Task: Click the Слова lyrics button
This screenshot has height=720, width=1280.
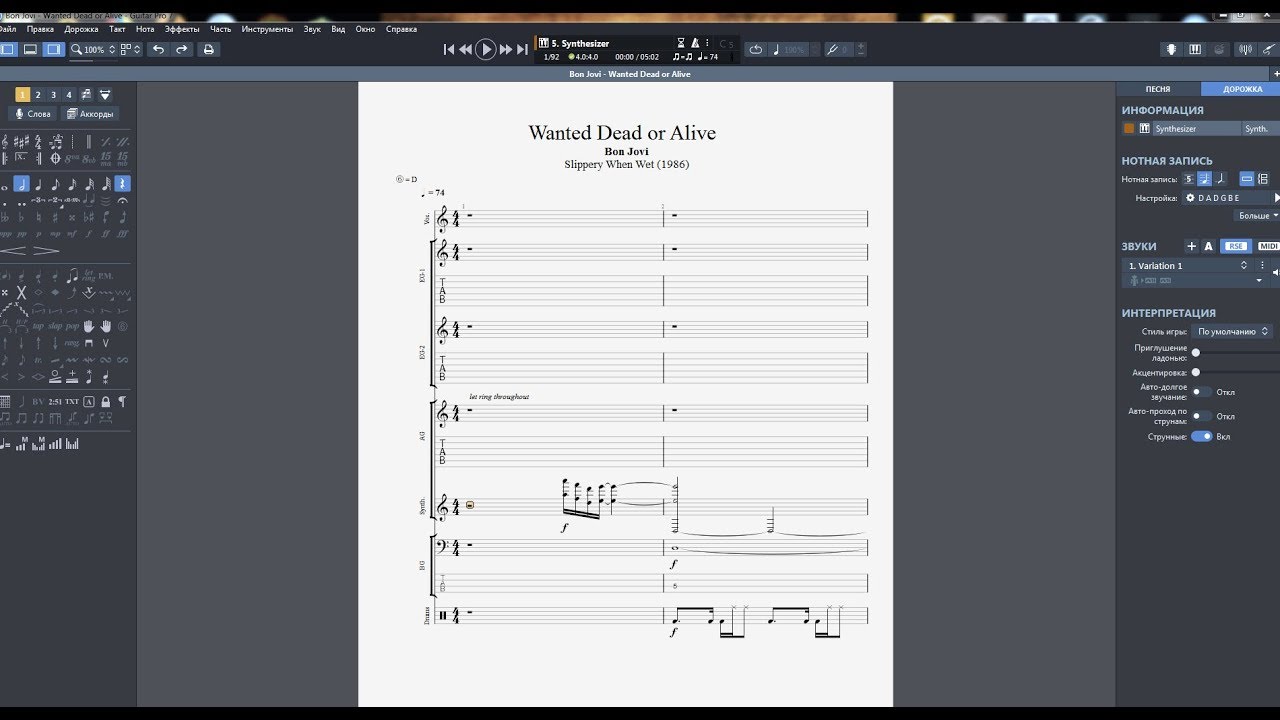Action: click(32, 114)
